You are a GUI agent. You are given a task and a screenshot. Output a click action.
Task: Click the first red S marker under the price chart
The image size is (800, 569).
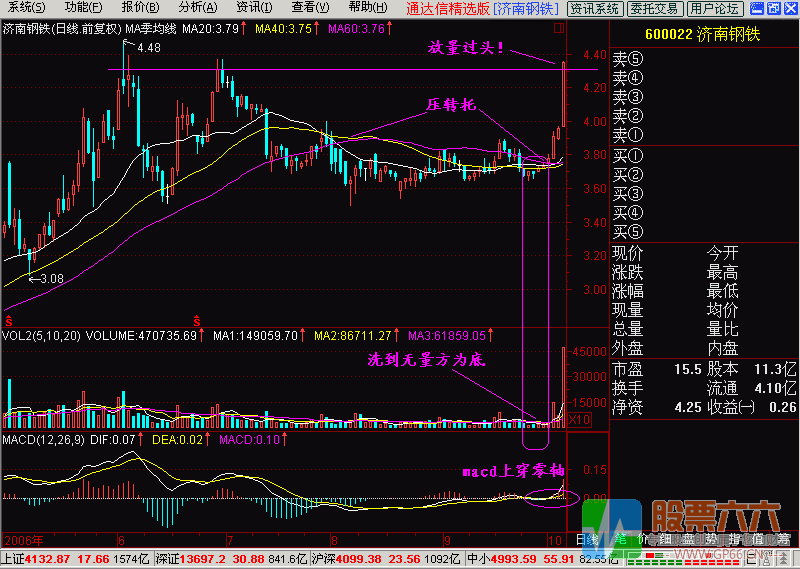8,321
